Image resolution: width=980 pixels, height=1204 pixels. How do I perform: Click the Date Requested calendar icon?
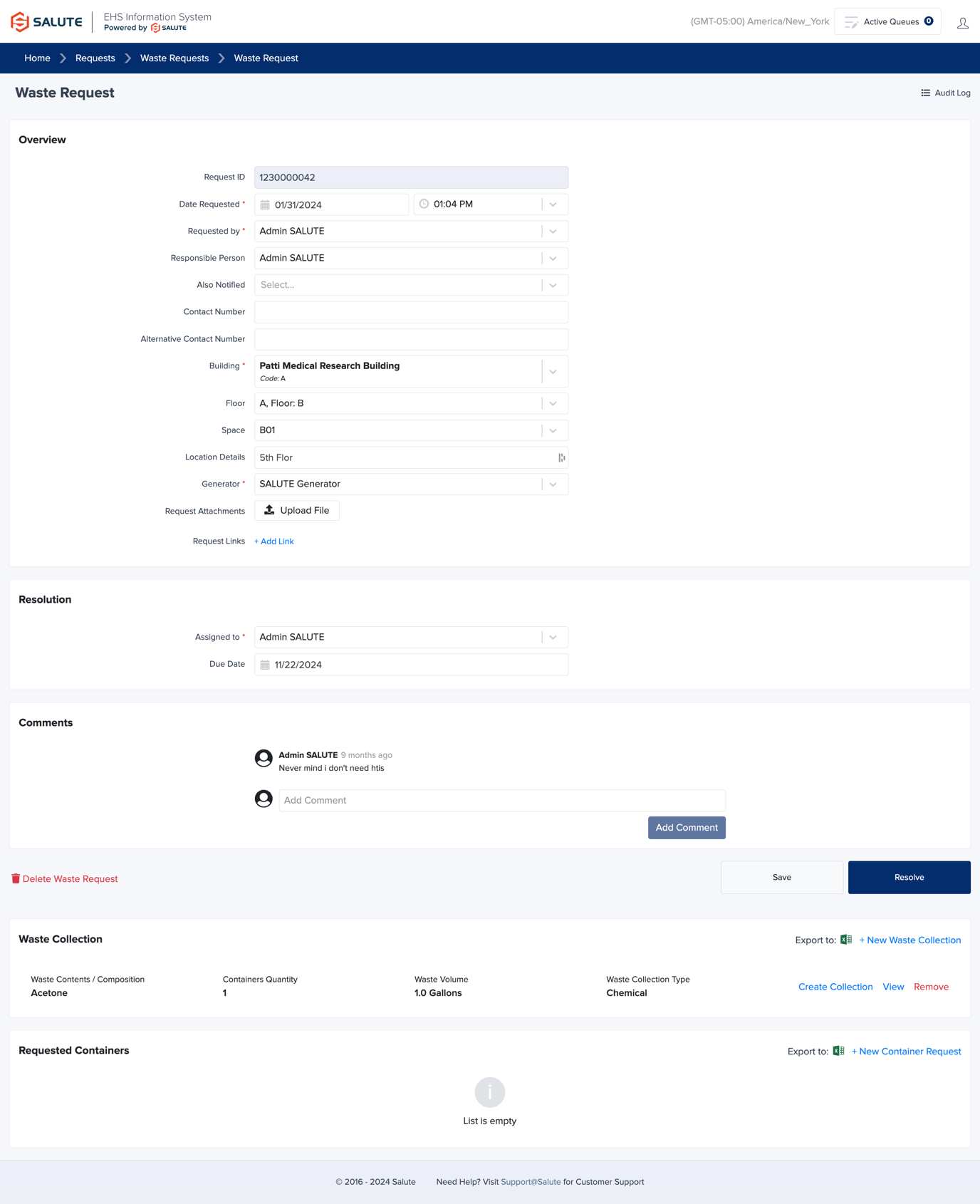coord(265,205)
